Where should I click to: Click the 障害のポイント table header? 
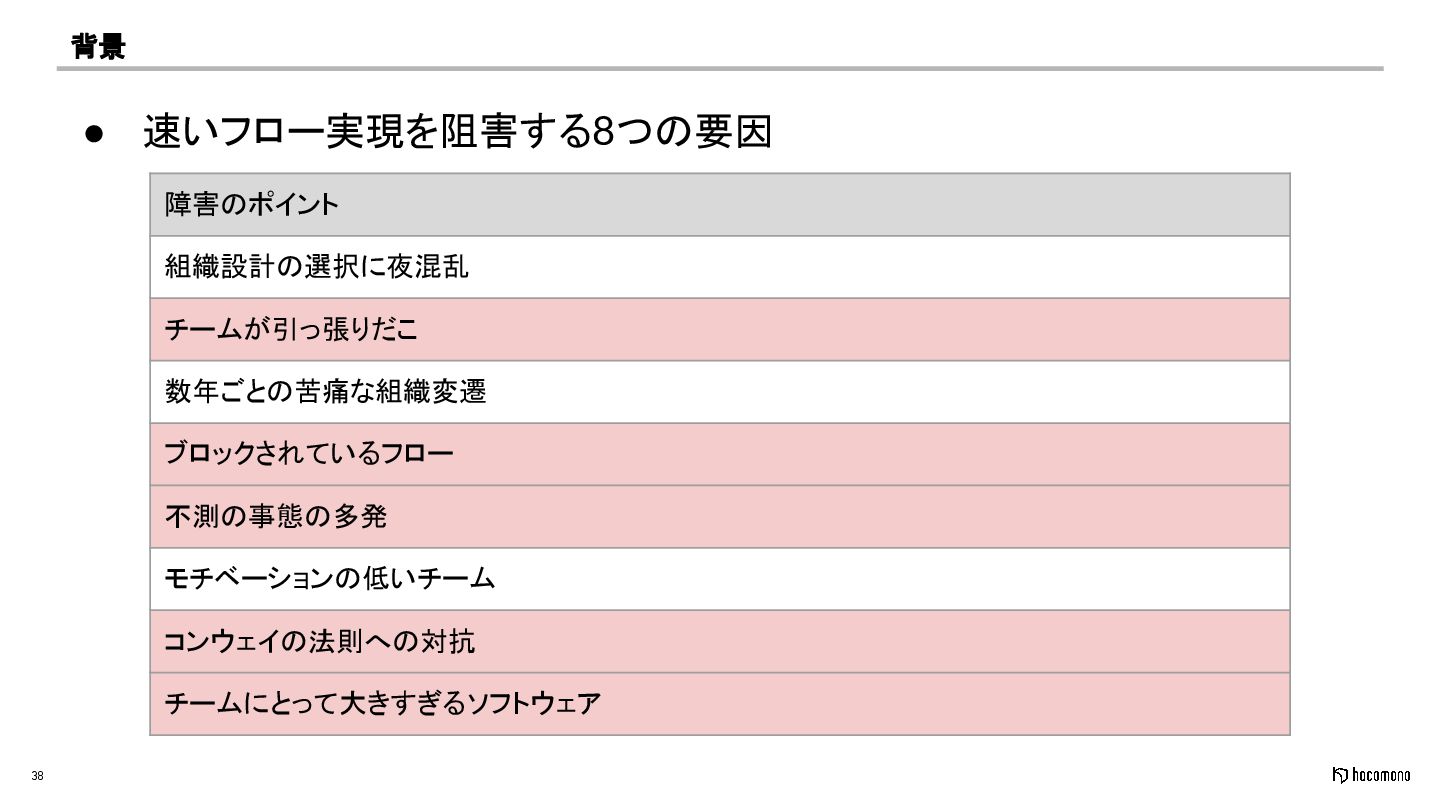pyautogui.click(x=720, y=205)
